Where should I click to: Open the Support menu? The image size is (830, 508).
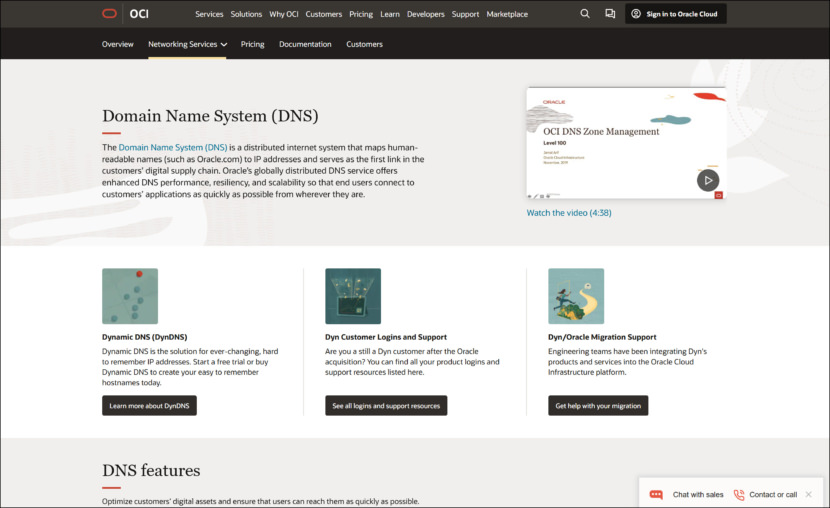[x=465, y=14]
